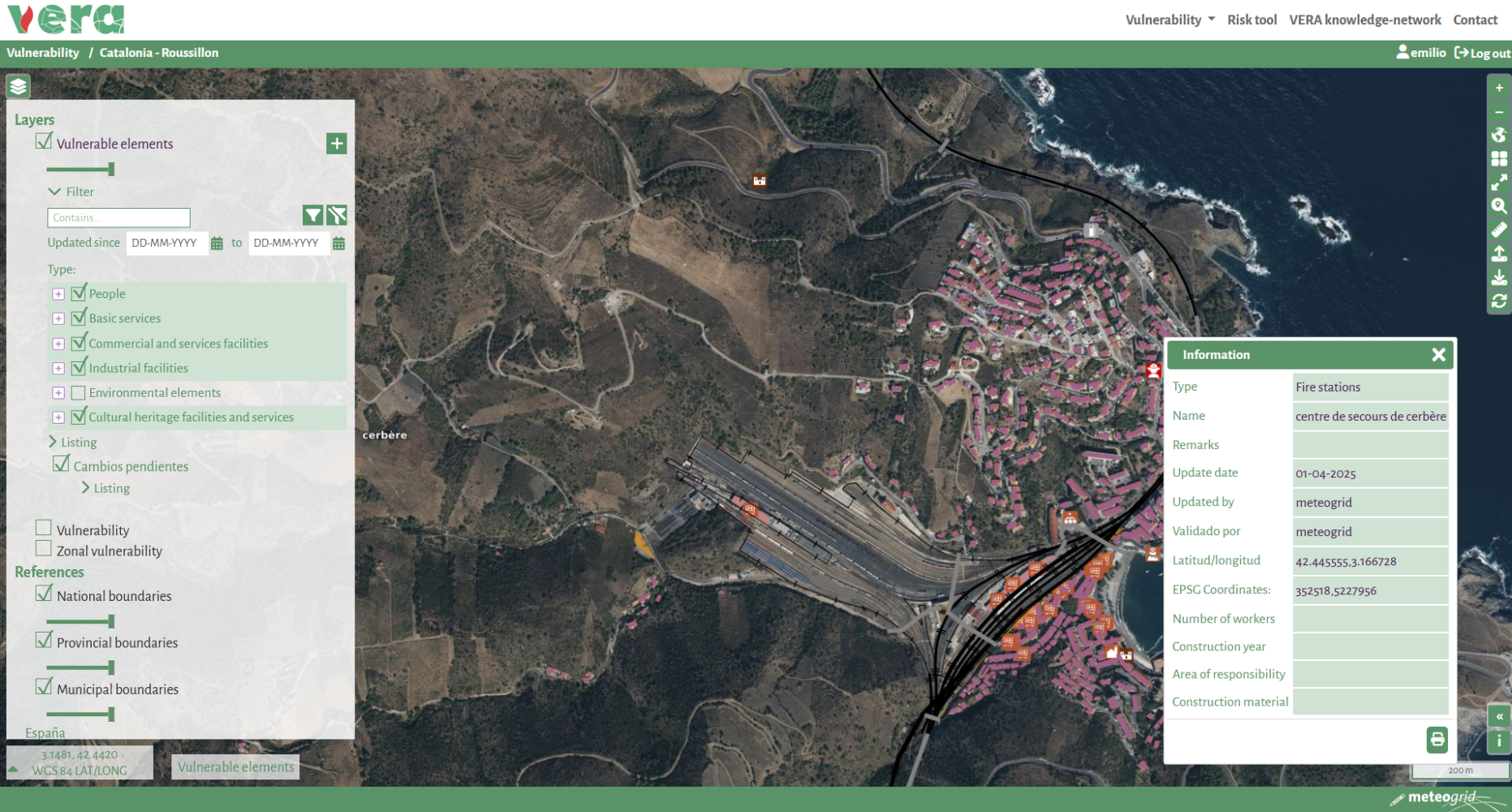The width and height of the screenshot is (1512, 812).
Task: Open the layers panel toggle icon
Action: (x=17, y=86)
